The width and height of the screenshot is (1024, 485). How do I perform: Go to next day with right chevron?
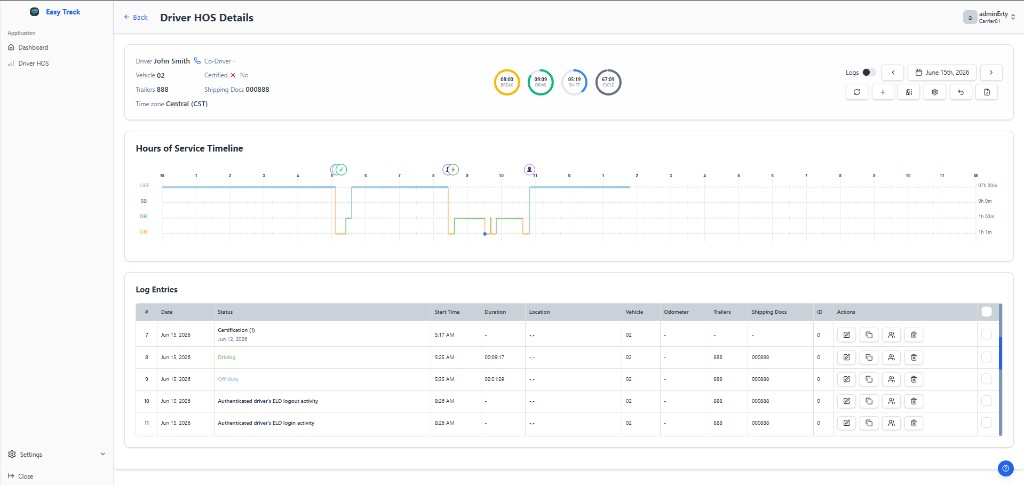991,72
